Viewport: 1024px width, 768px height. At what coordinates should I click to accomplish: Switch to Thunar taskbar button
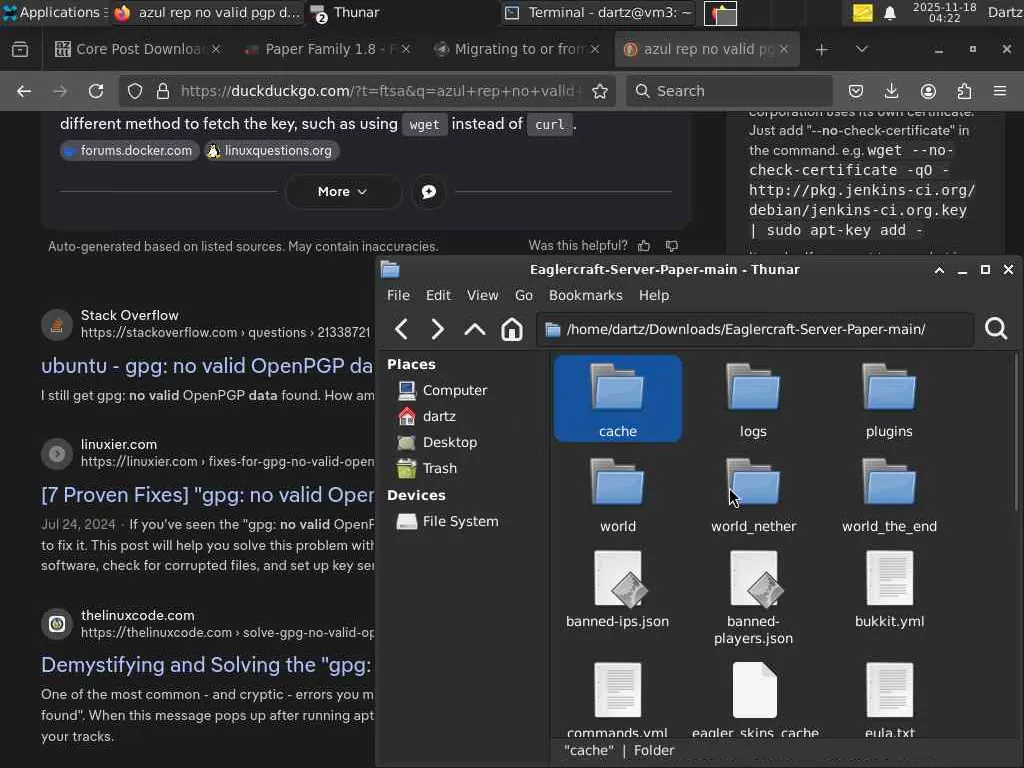tap(346, 12)
